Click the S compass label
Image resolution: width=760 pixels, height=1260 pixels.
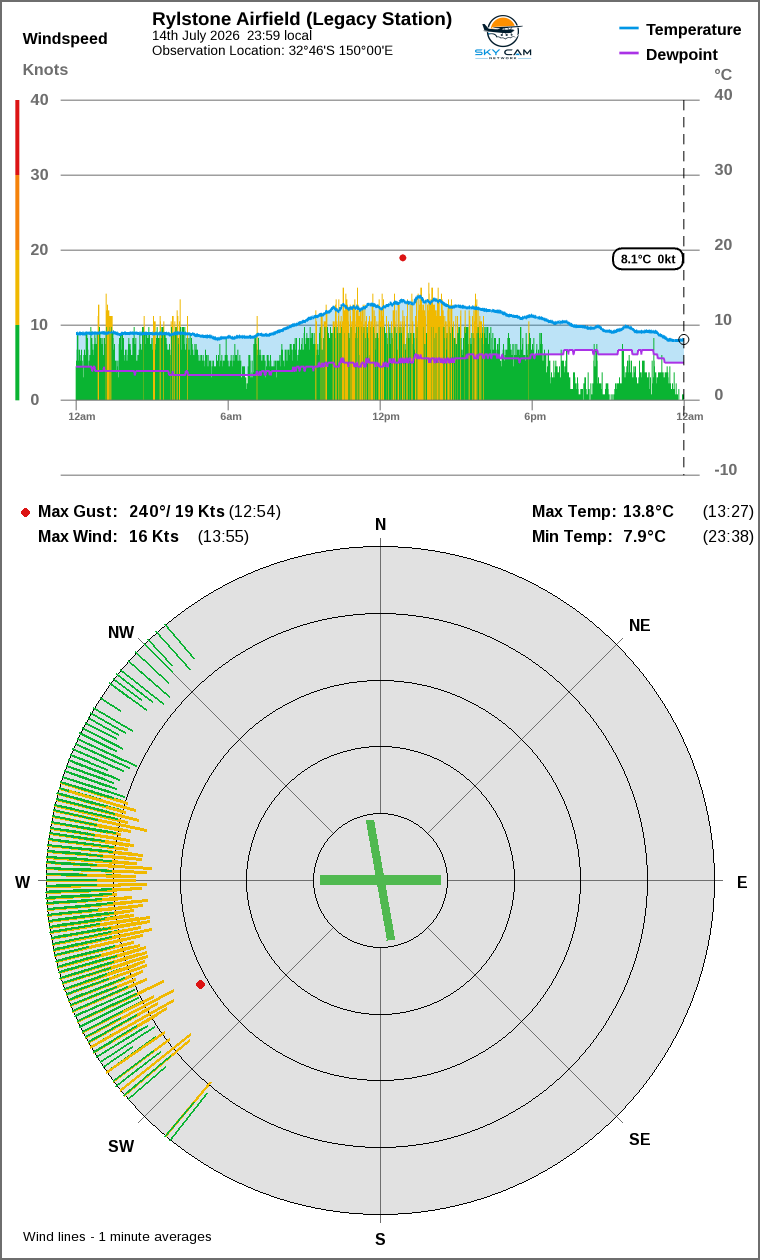[380, 1239]
